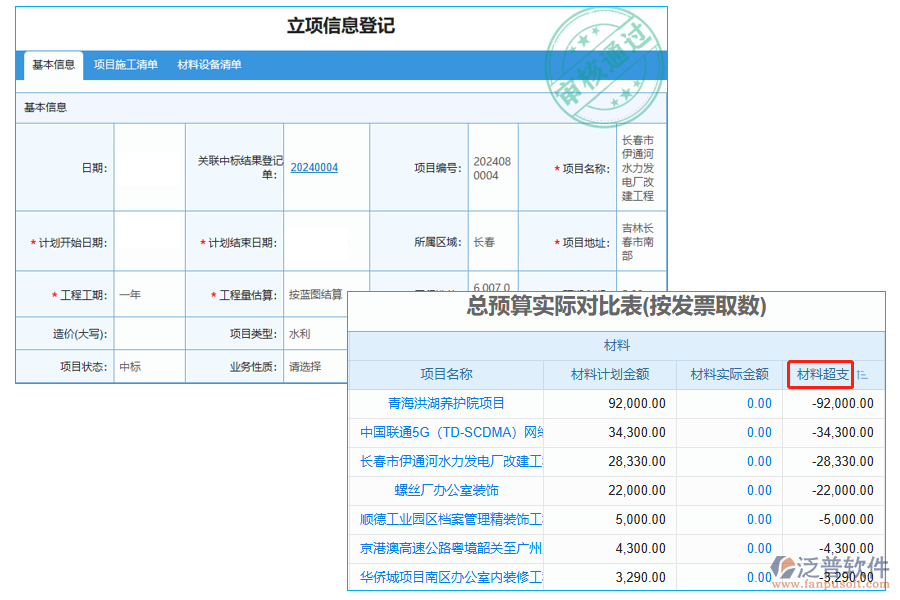Open the 项目状态 field showing 中标
The width and height of the screenshot is (900, 600).
pos(149,367)
